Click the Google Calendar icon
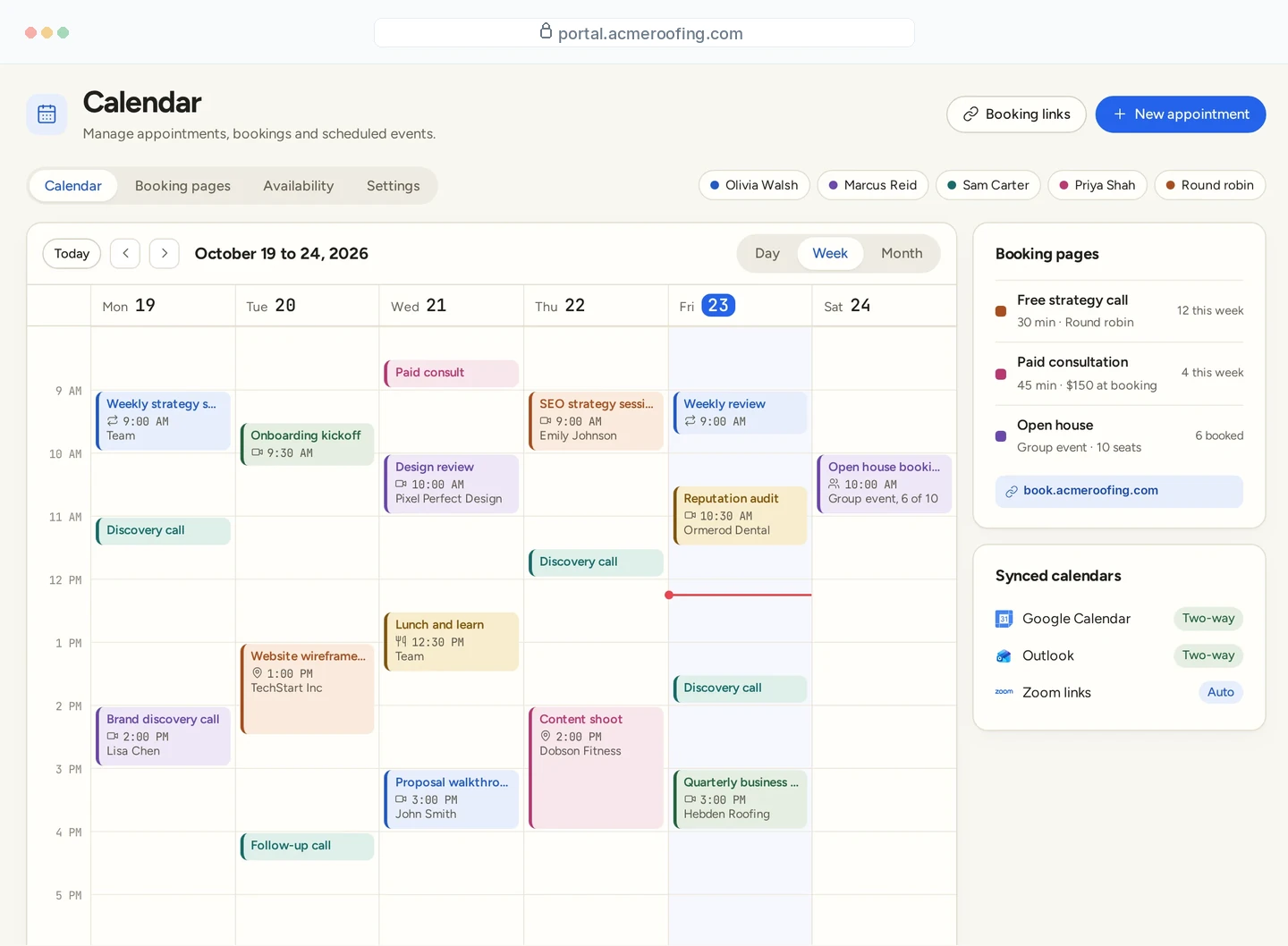Screen dimensions: 1288x946 pyautogui.click(x=1004, y=619)
